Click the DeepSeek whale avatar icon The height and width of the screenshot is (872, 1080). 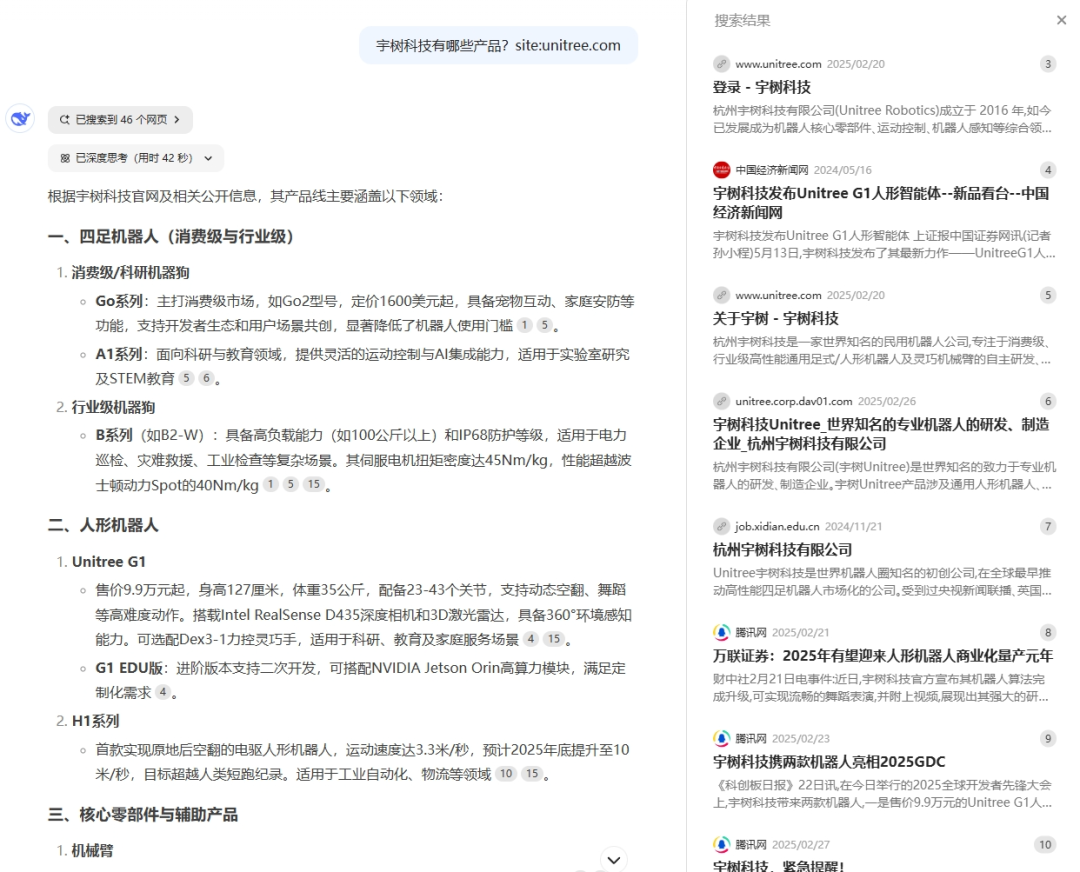click(22, 118)
